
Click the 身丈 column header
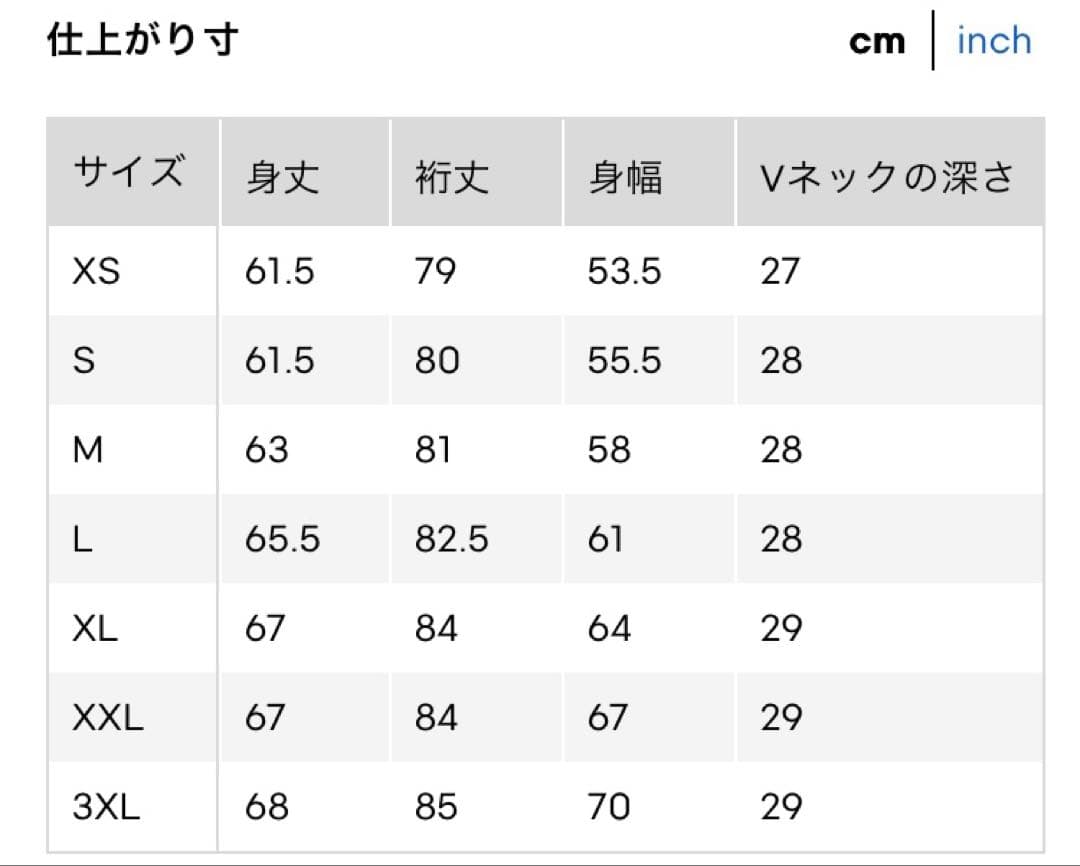tap(282, 178)
